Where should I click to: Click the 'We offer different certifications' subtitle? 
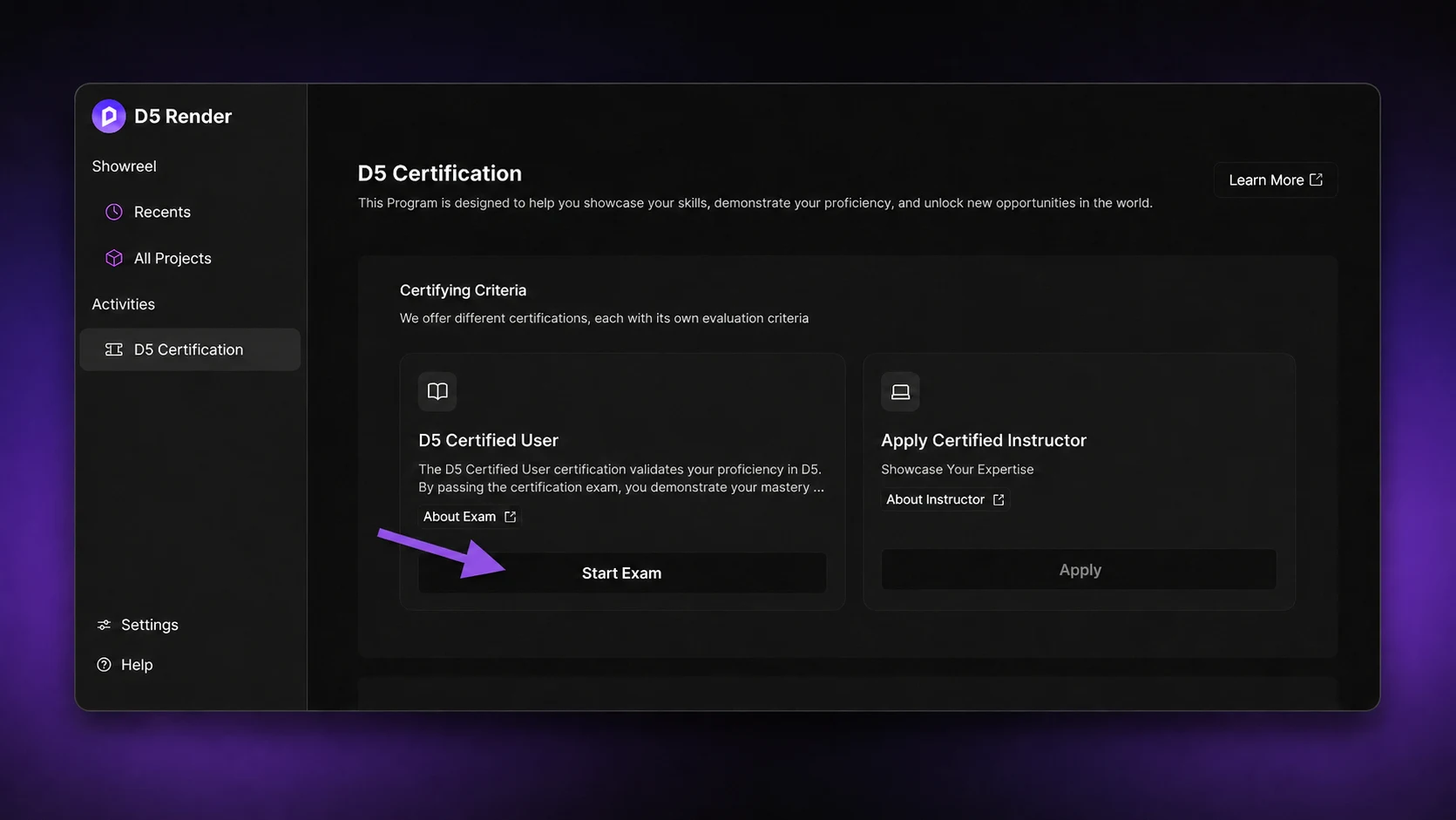click(604, 318)
